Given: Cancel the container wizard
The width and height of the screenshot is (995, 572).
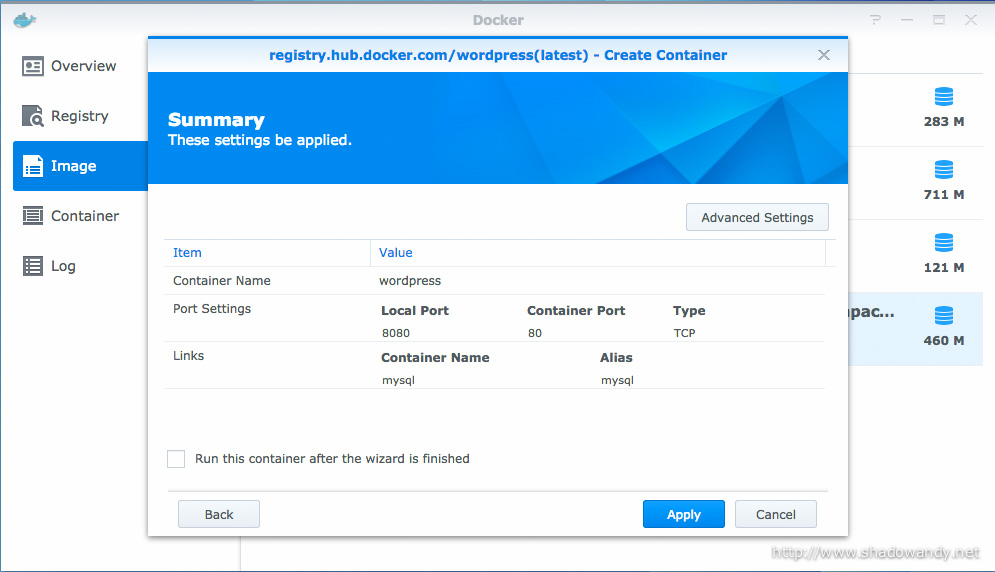Looking at the screenshot, I should point(775,514).
